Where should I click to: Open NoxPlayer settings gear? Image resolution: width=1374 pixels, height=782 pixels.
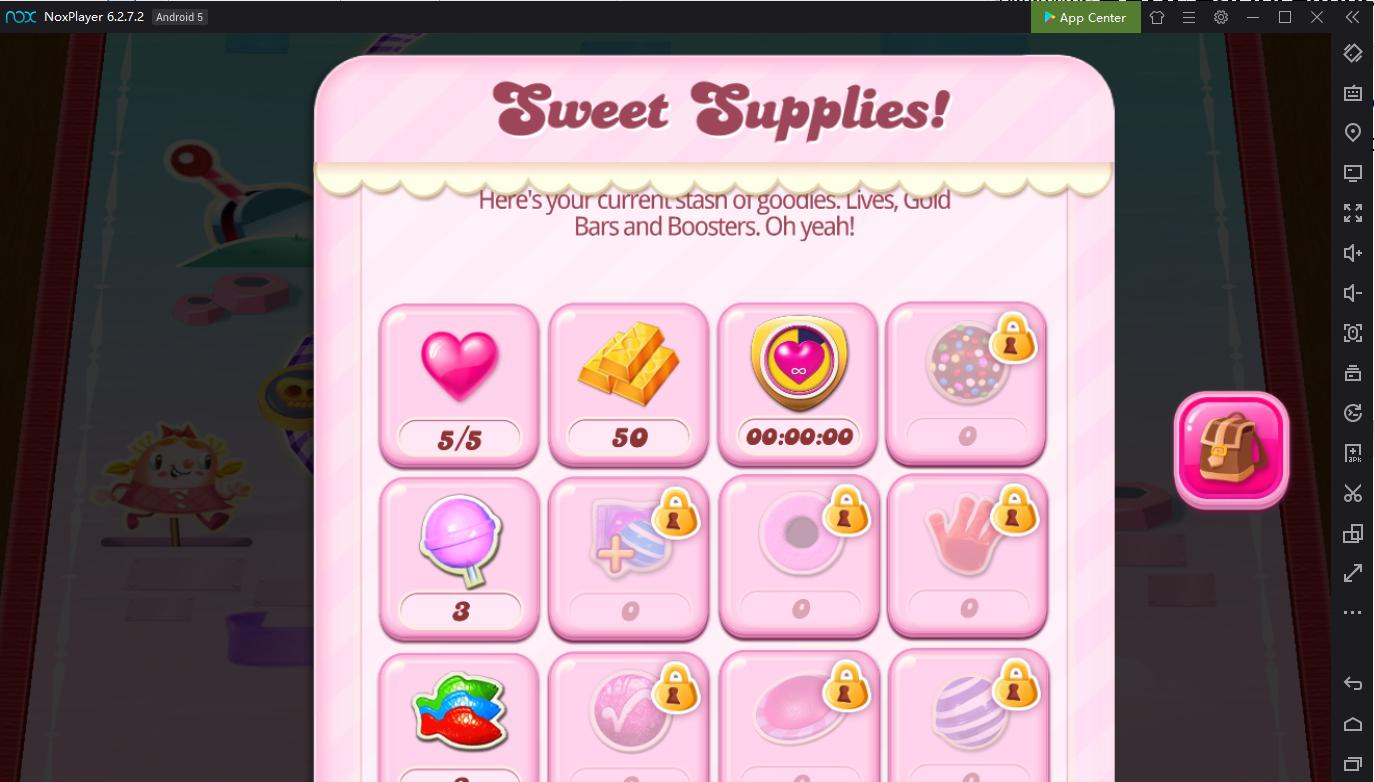1221,17
